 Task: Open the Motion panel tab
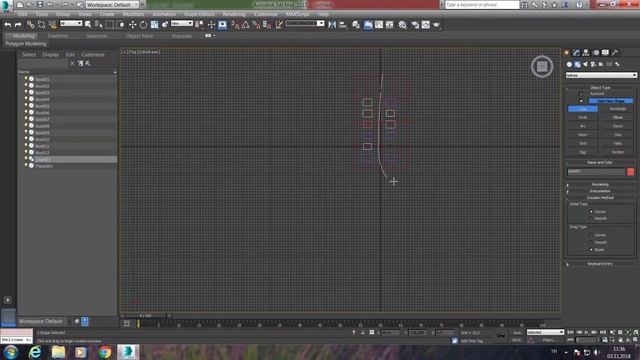(596, 53)
